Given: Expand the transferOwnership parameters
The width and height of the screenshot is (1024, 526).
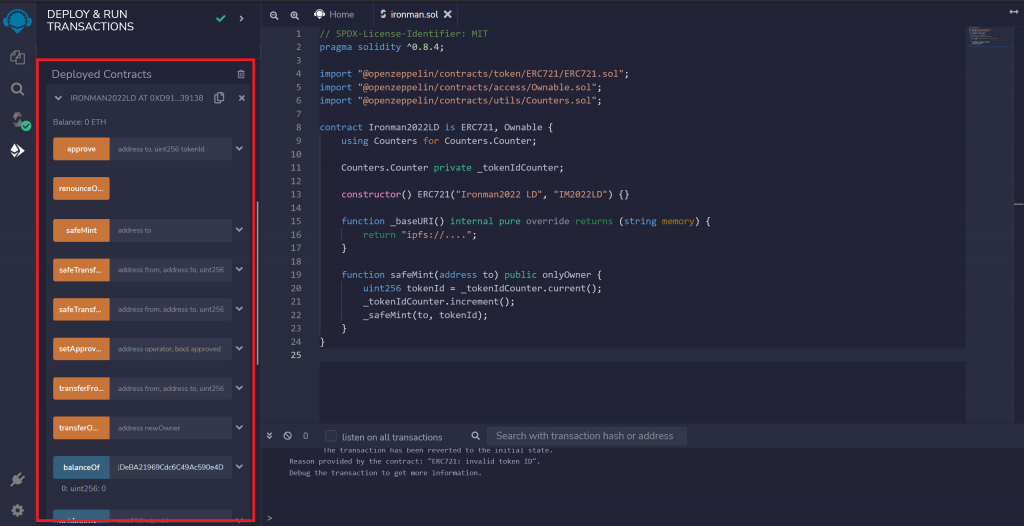Looking at the screenshot, I should coord(239,428).
